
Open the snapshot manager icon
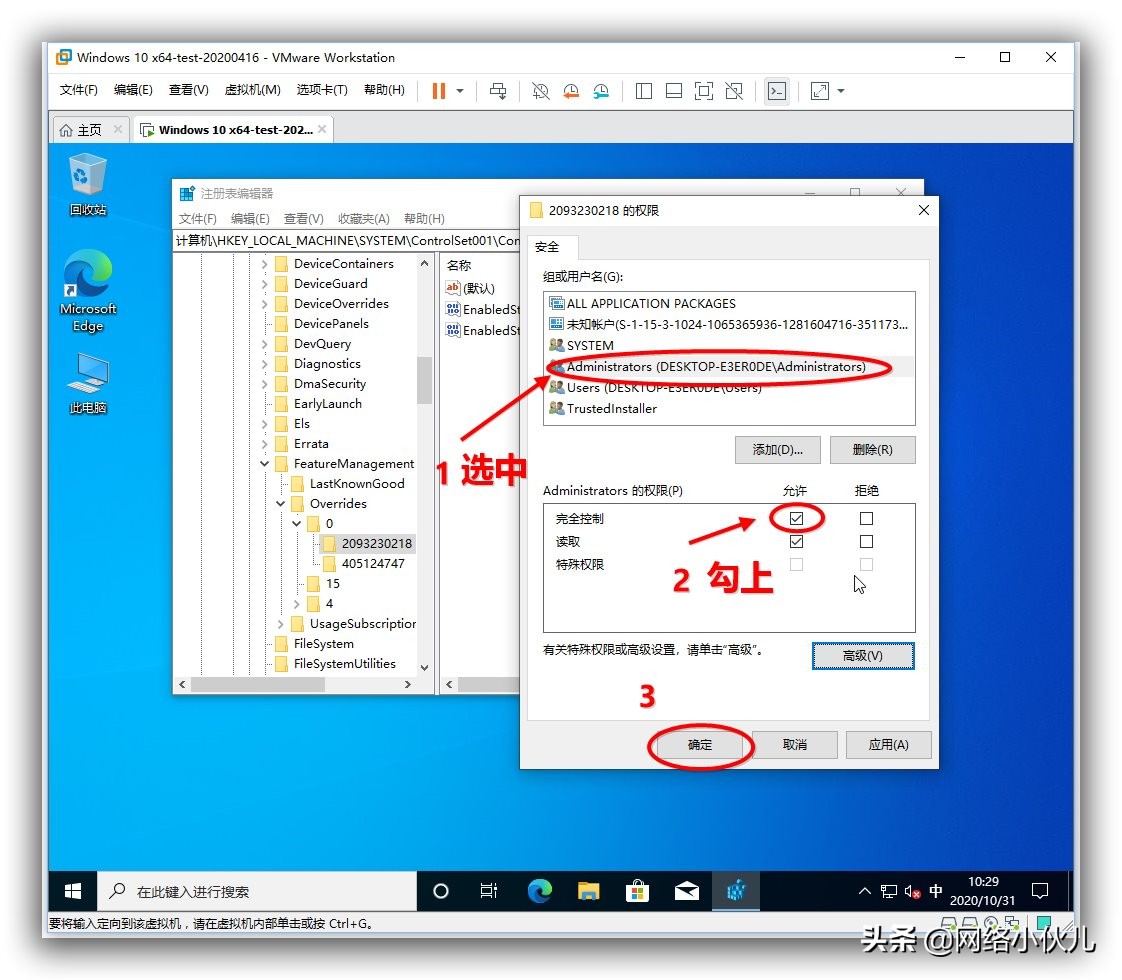601,91
